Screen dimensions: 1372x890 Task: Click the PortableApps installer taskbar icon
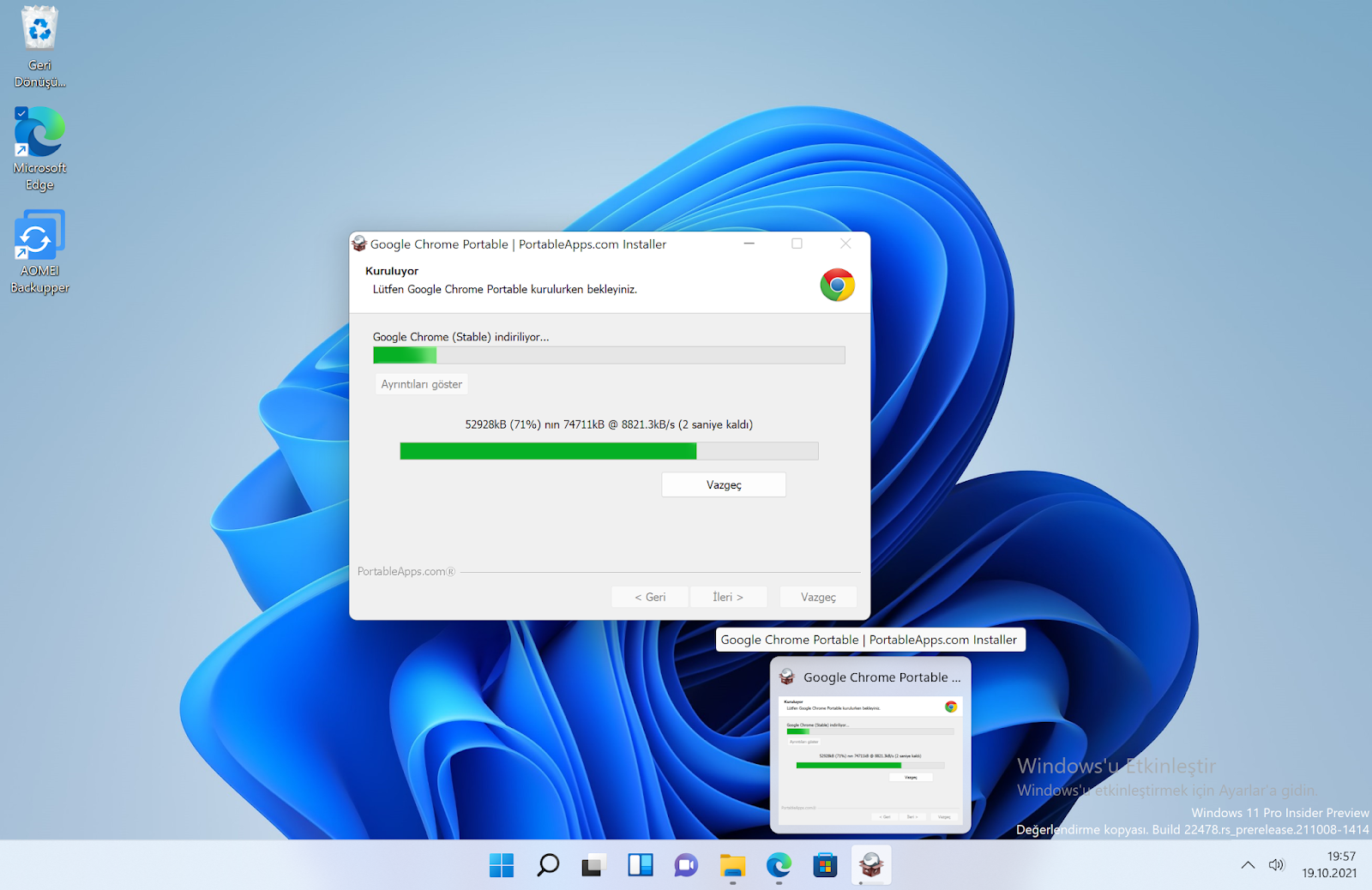pos(871,865)
